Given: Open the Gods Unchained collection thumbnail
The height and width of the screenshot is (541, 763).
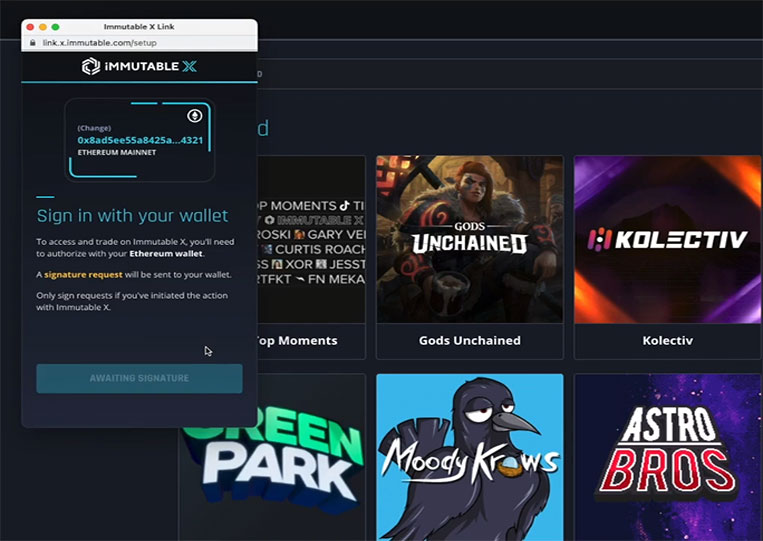Looking at the screenshot, I should (x=470, y=239).
